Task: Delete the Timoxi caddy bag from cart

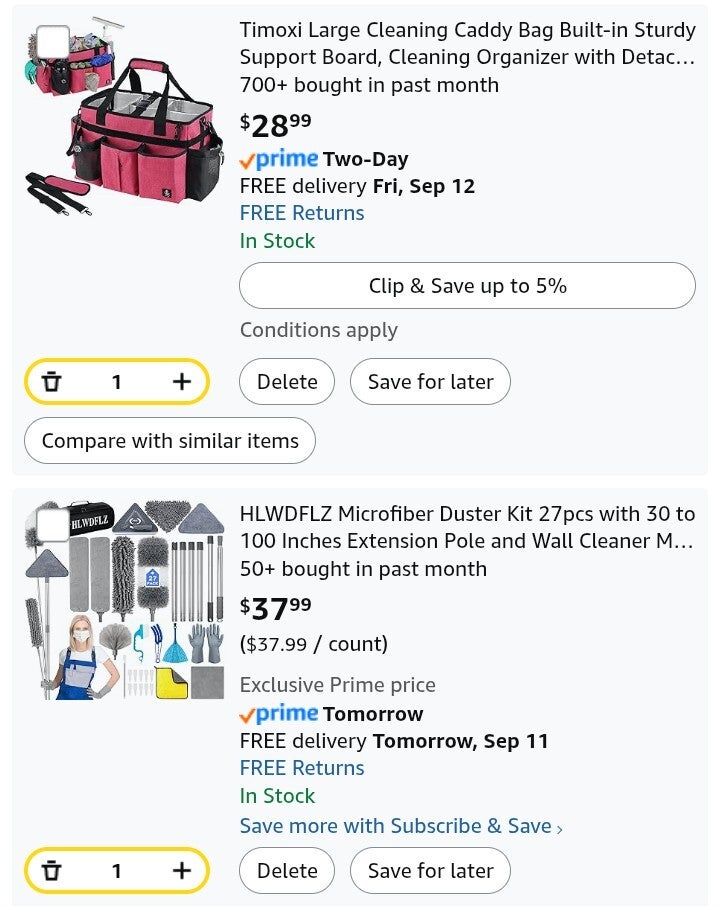Action: (x=287, y=382)
